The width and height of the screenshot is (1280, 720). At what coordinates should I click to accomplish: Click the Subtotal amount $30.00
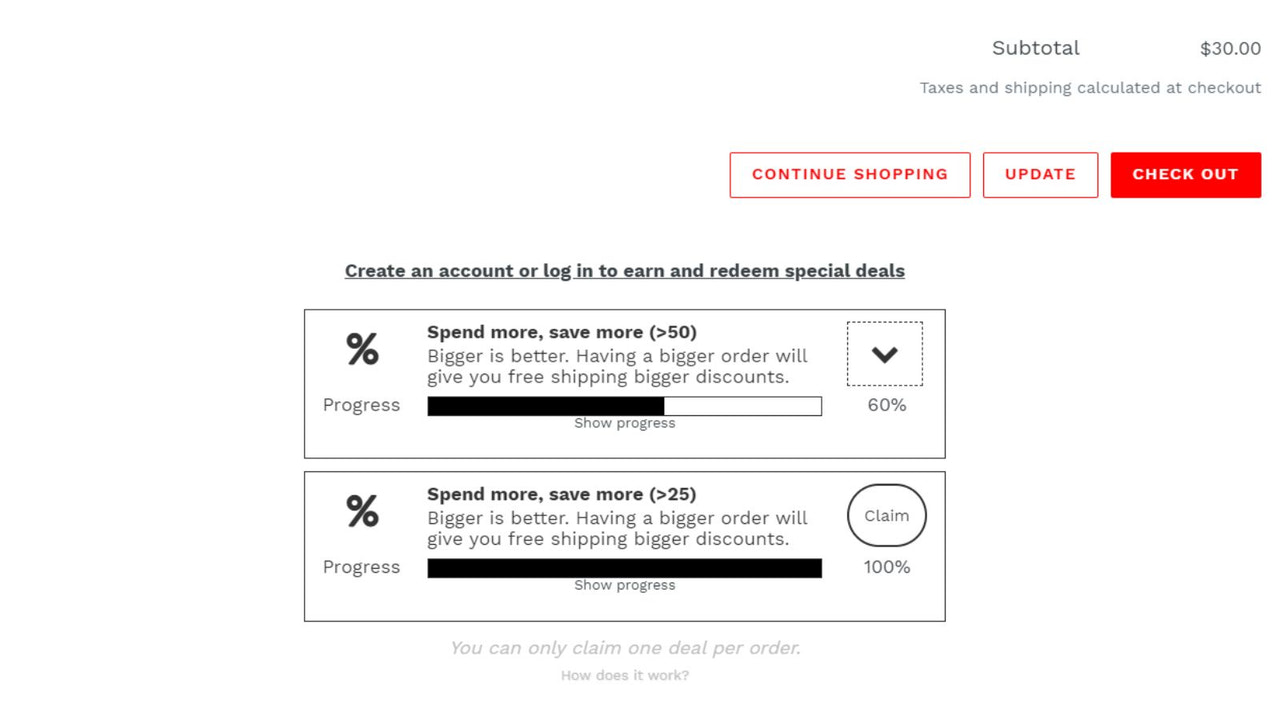[x=1230, y=48]
